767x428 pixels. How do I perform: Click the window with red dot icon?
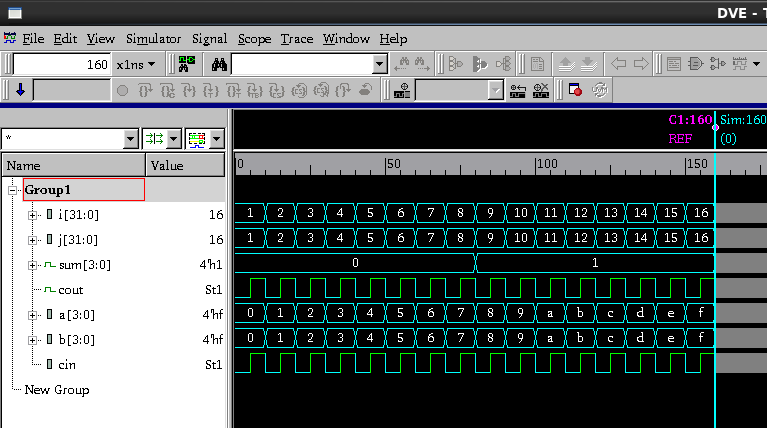pos(575,90)
